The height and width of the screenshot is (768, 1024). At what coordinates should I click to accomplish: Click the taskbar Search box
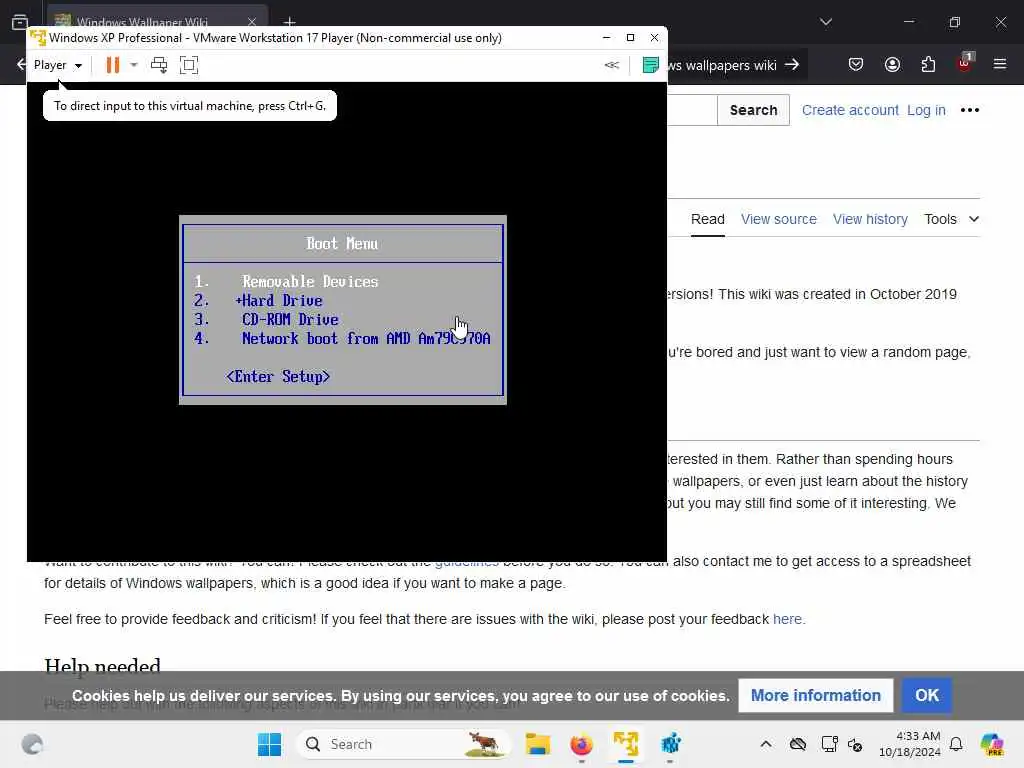point(404,744)
